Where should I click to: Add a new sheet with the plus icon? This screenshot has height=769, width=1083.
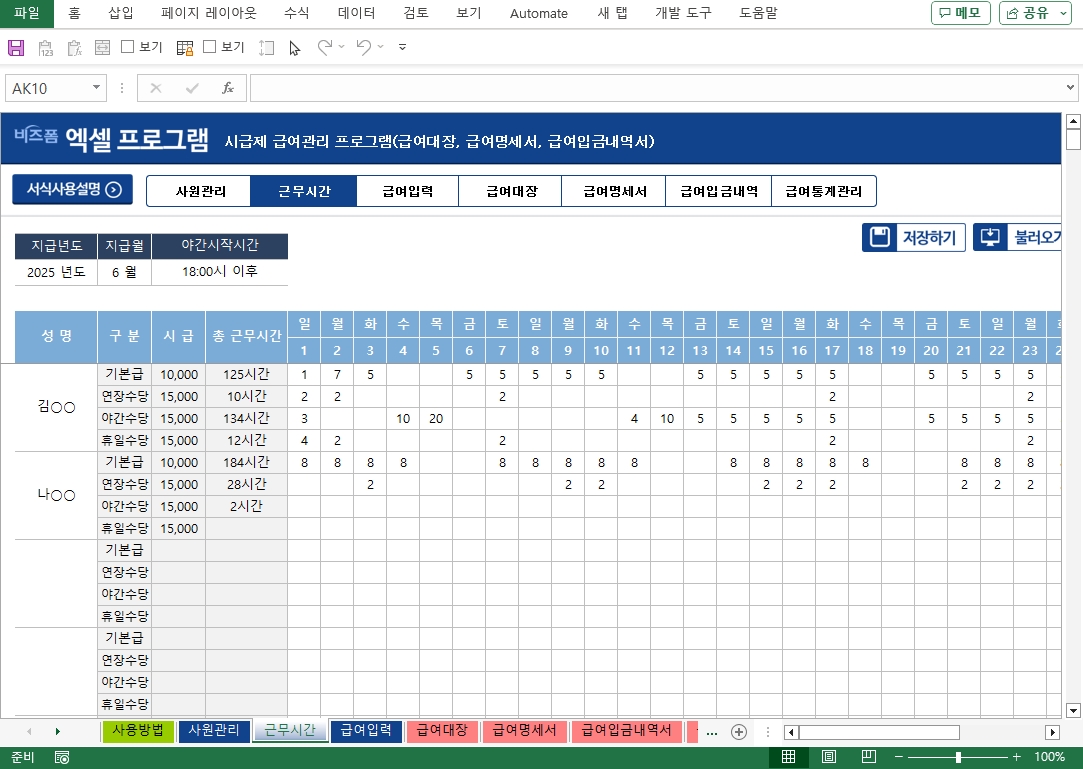pos(739,732)
